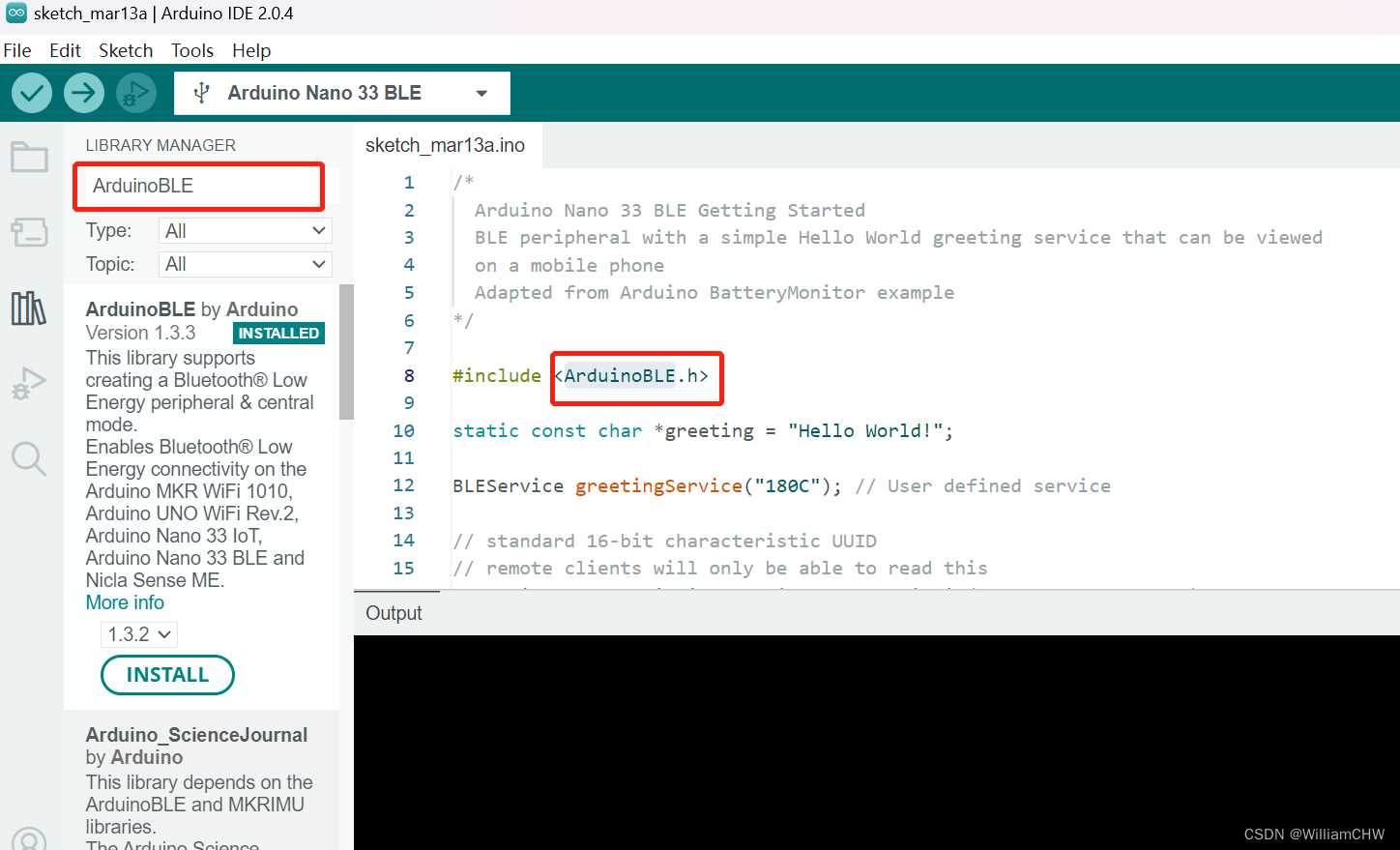Select the Library Manager books icon
The image size is (1400, 850).
pos(29,308)
